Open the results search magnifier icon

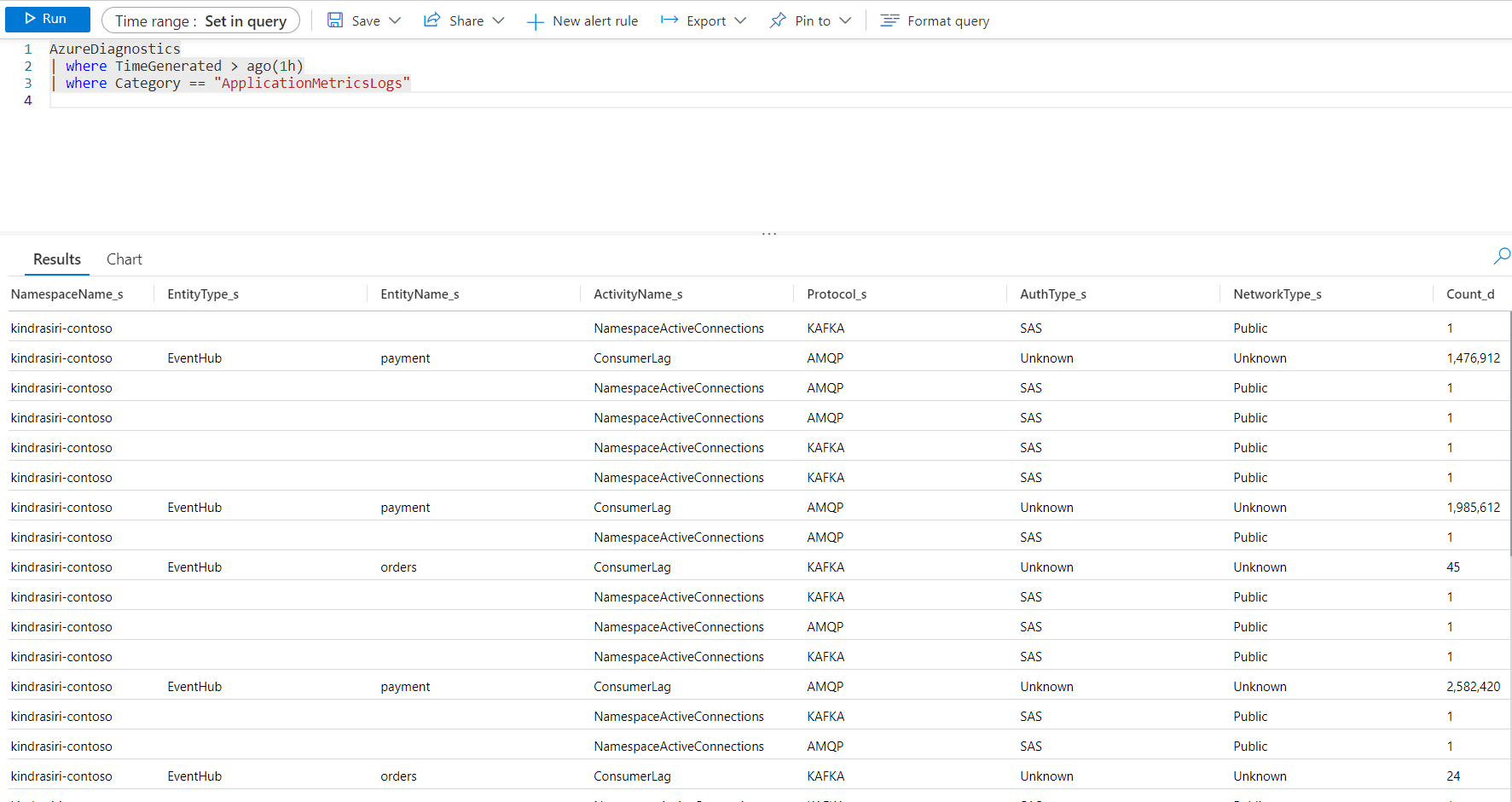[1502, 255]
